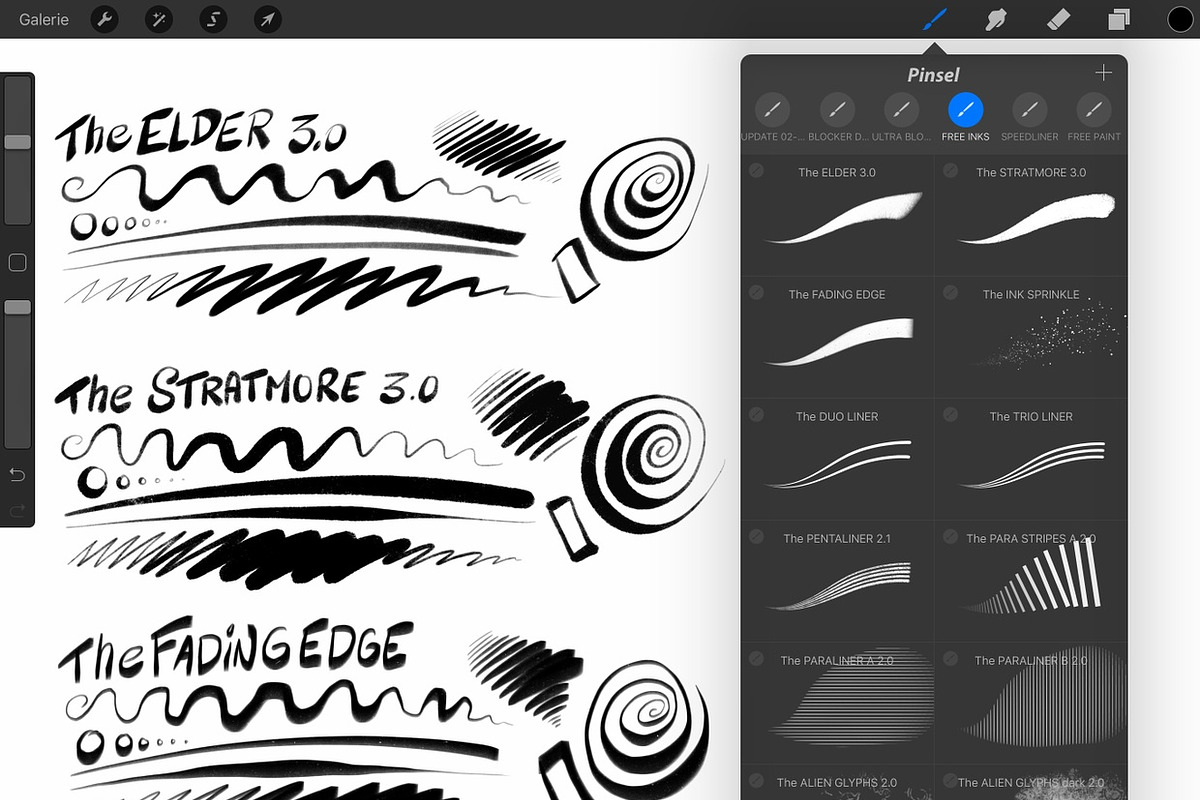Click the Pinsel panel title
The width and height of the screenshot is (1200, 800).
[933, 75]
